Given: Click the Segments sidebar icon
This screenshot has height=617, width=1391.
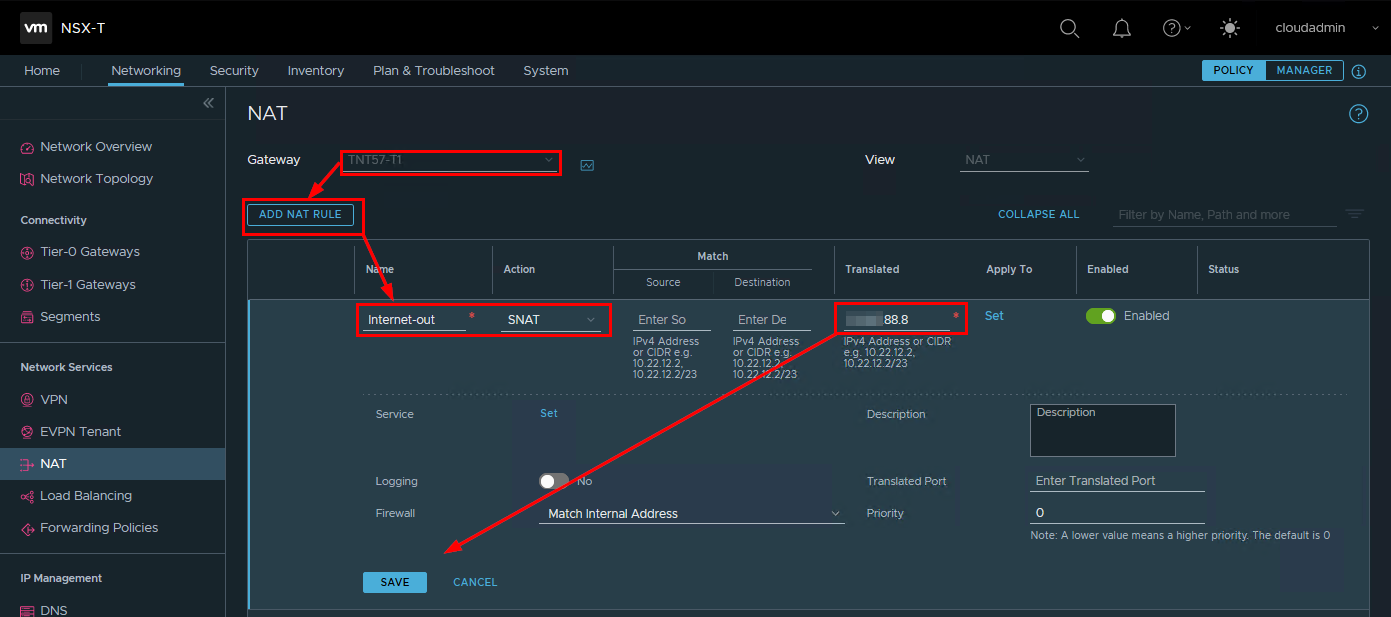Looking at the screenshot, I should click(27, 317).
